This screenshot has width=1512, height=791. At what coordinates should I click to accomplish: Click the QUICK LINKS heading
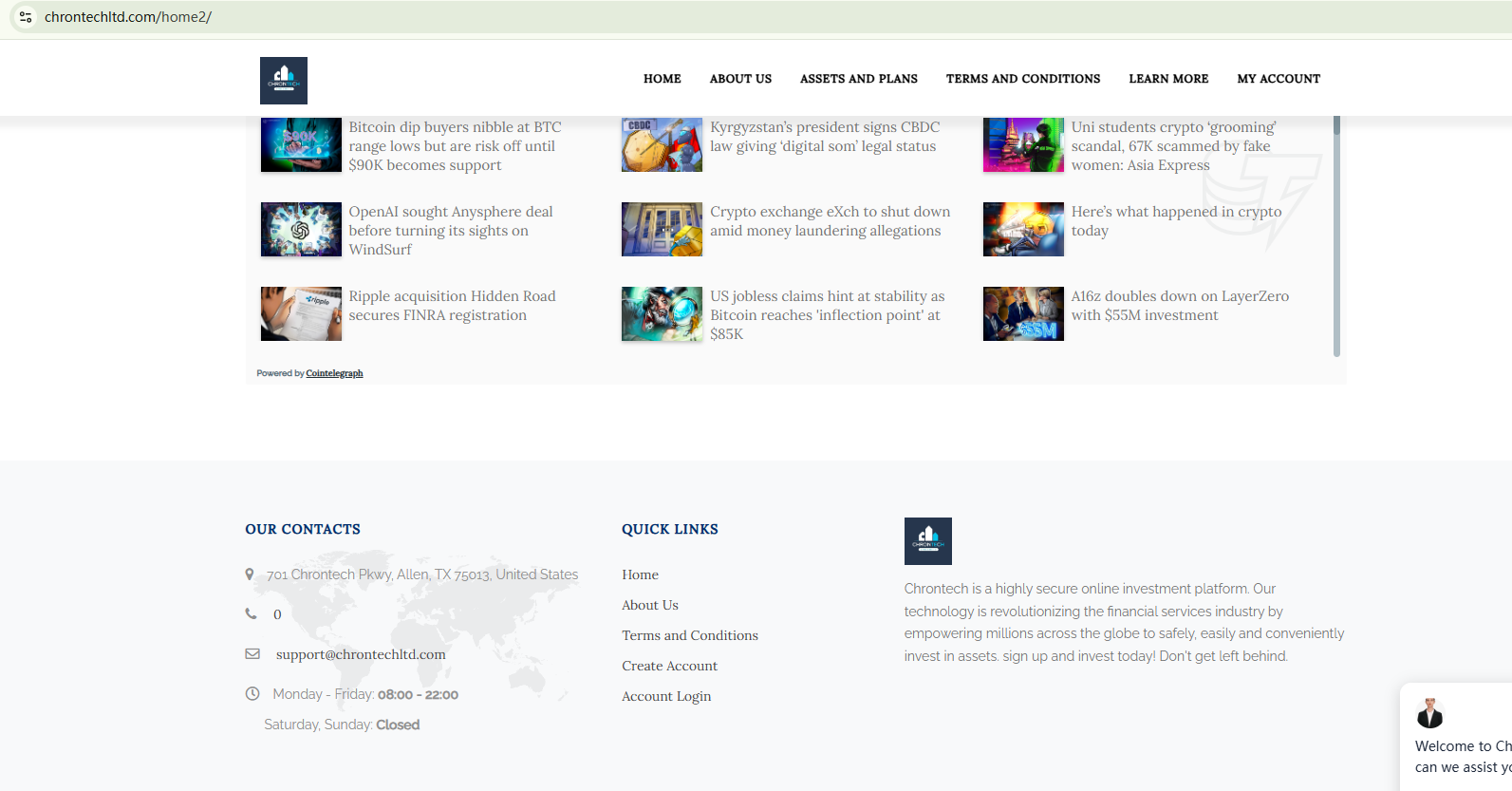click(670, 529)
